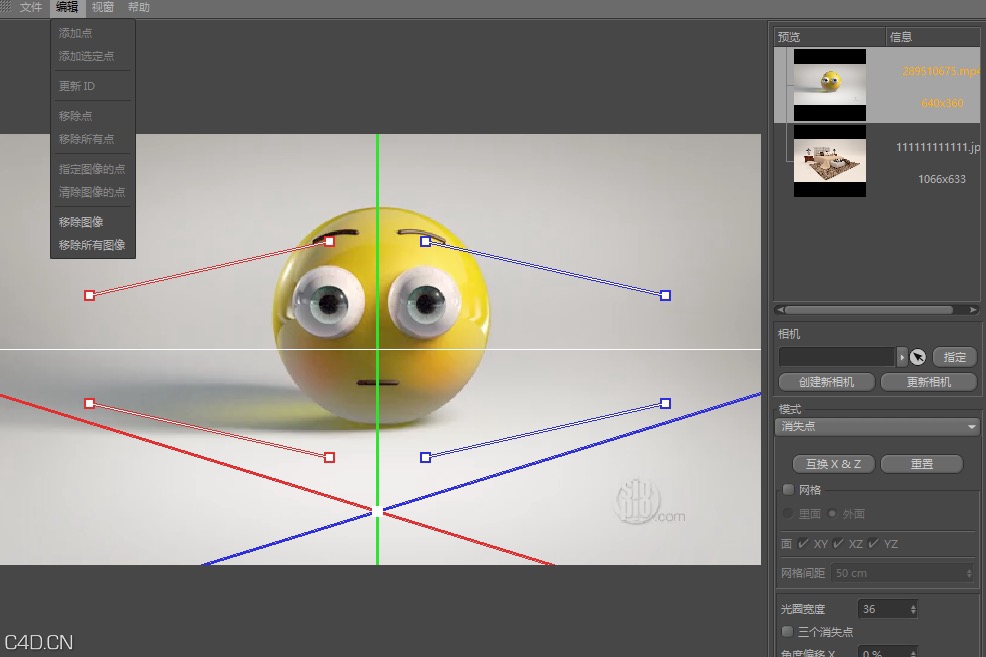
Task: Open the 模式 dropdown showing 消失点
Action: pyautogui.click(x=877, y=426)
